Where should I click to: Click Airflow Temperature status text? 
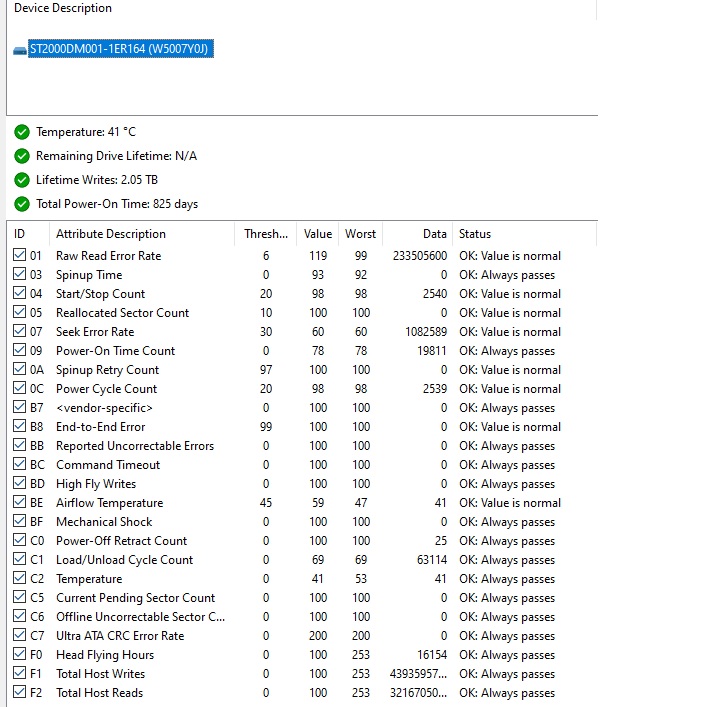[510, 503]
